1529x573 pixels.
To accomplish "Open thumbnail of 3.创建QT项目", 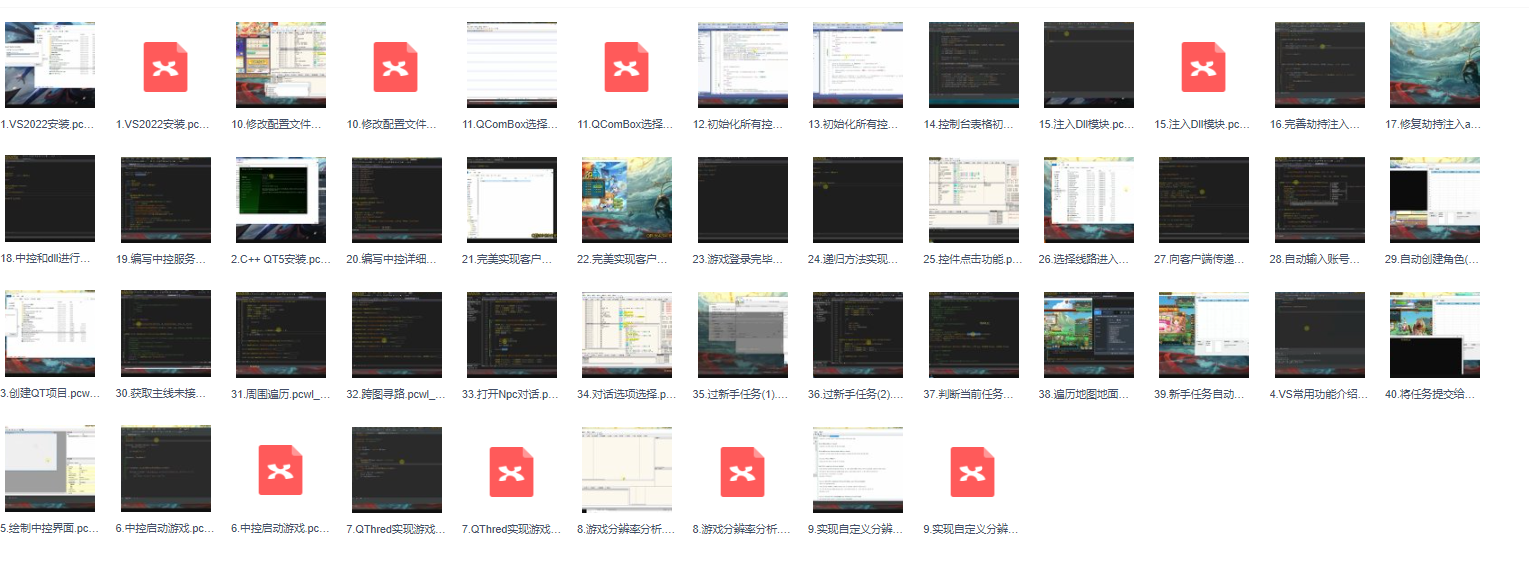I will click(x=50, y=334).
